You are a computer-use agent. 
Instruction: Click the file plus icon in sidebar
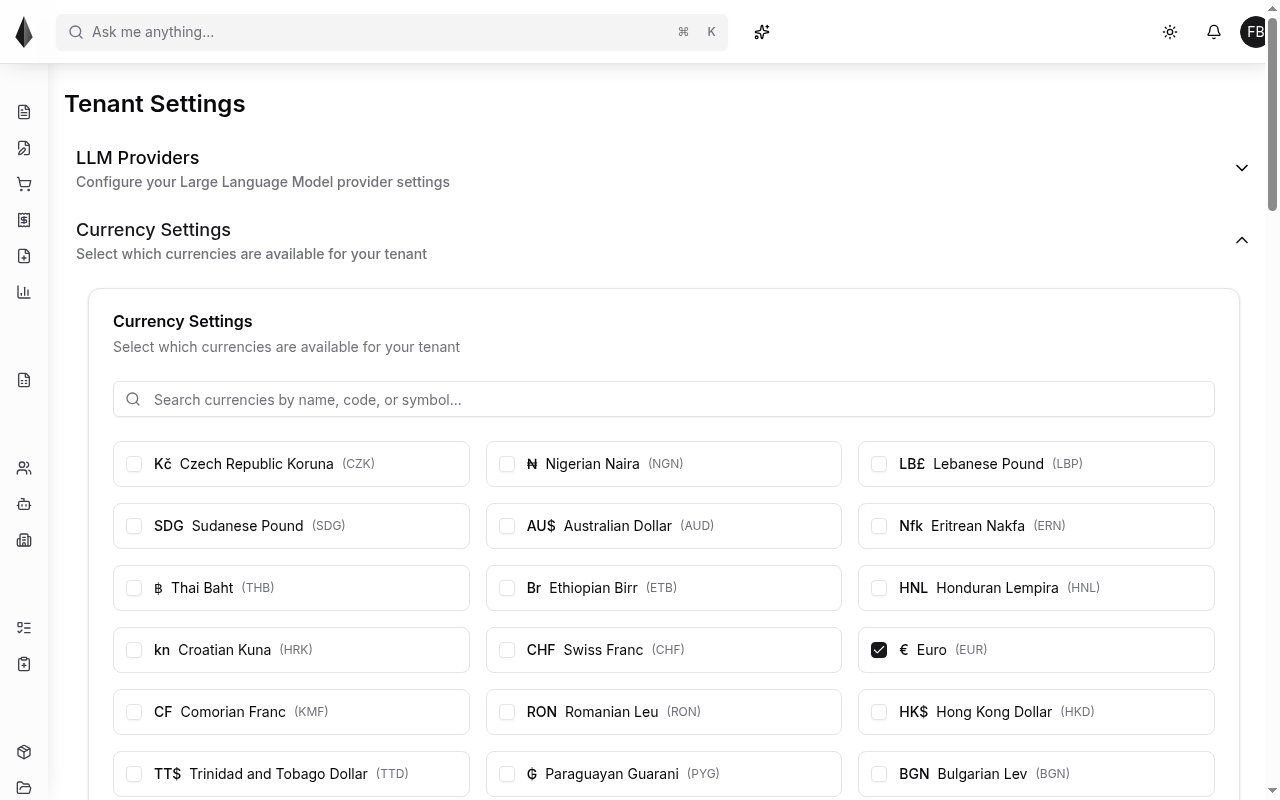(24, 256)
